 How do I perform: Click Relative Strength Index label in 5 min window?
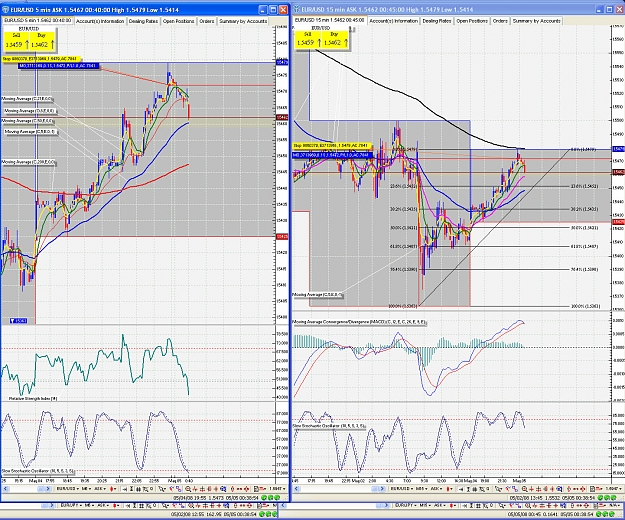click(x=33, y=398)
